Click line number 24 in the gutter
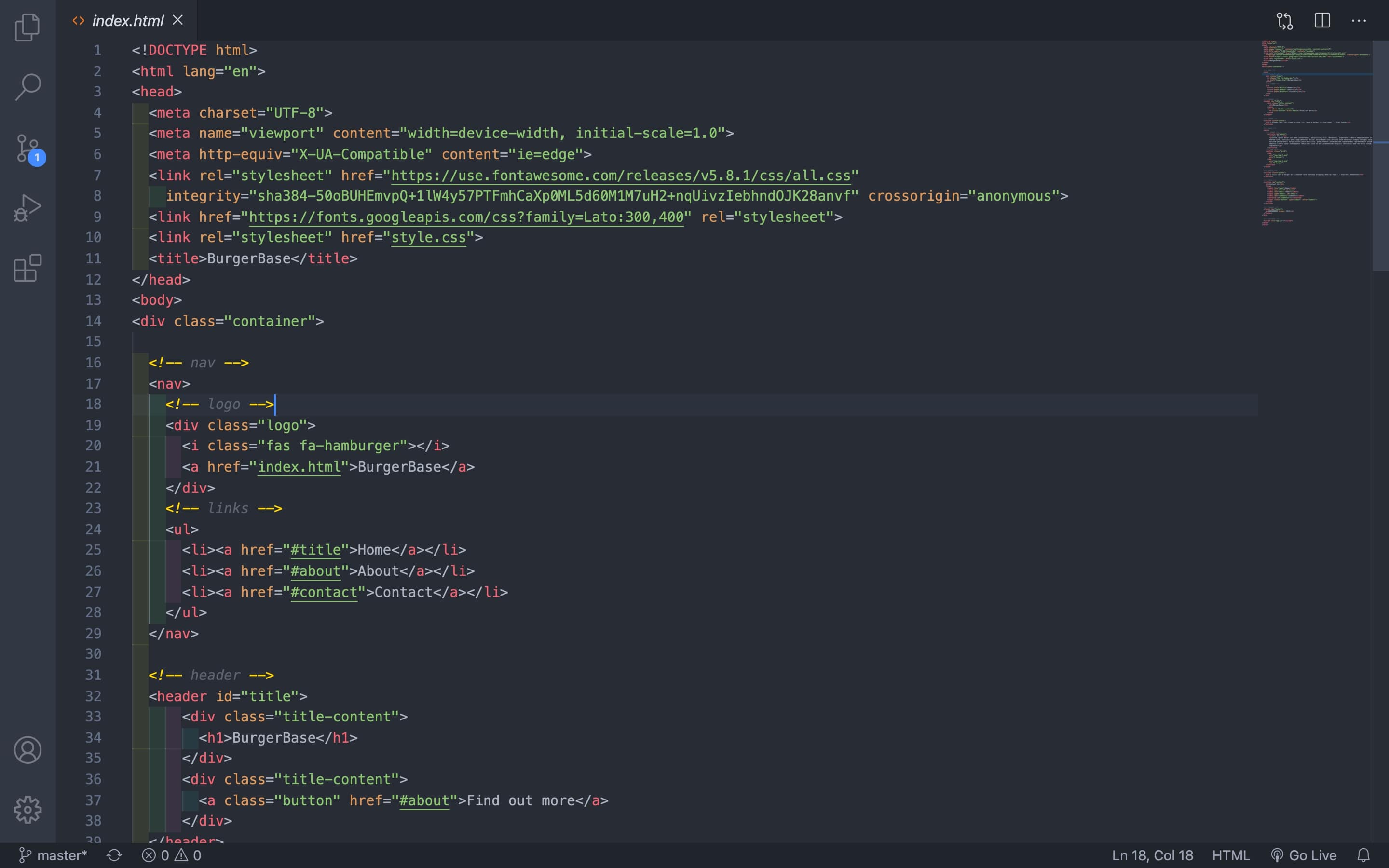1389x868 pixels. (x=94, y=529)
